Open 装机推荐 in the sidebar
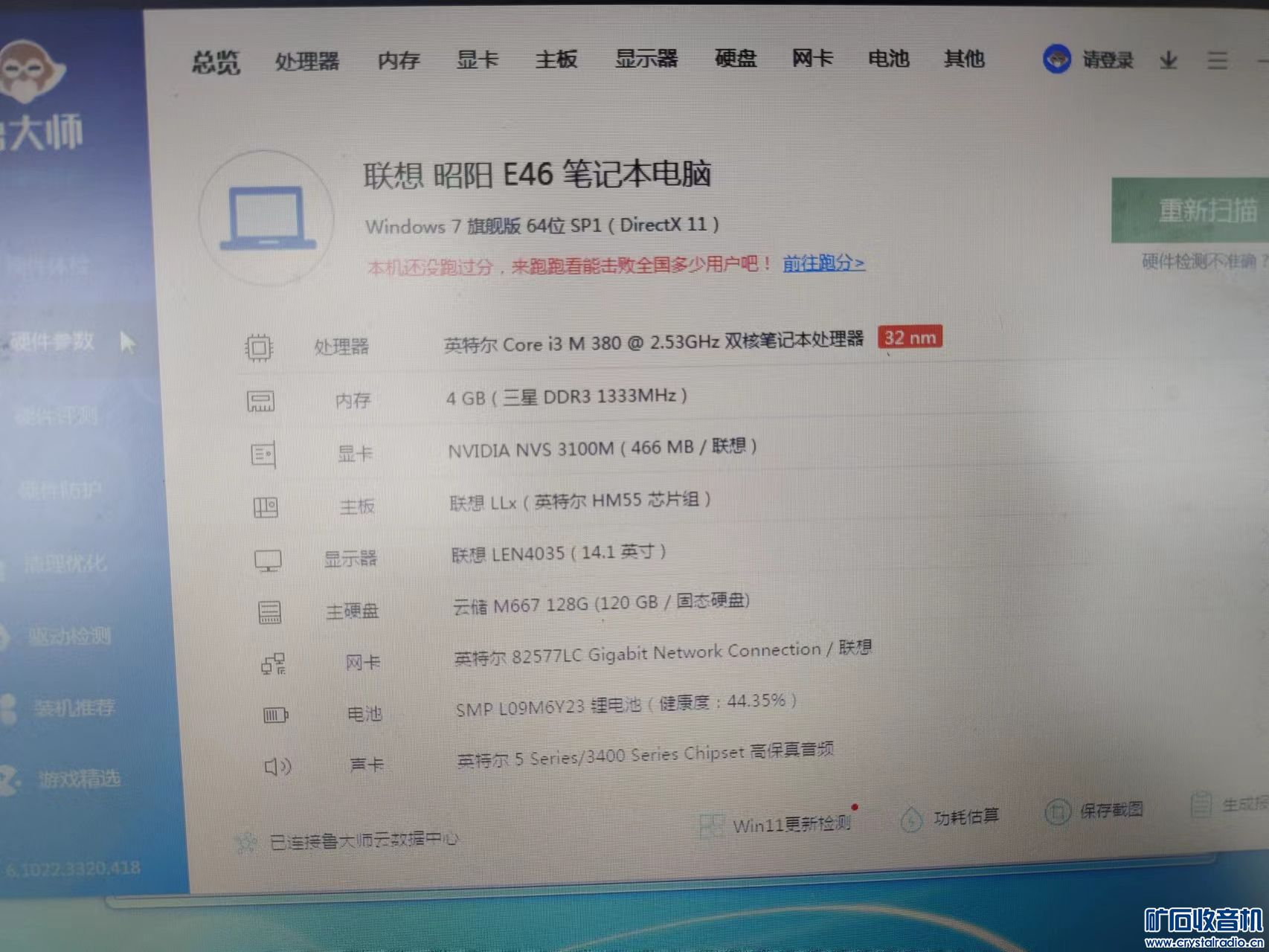Screen dimensions: 1269x952 click(x=73, y=707)
